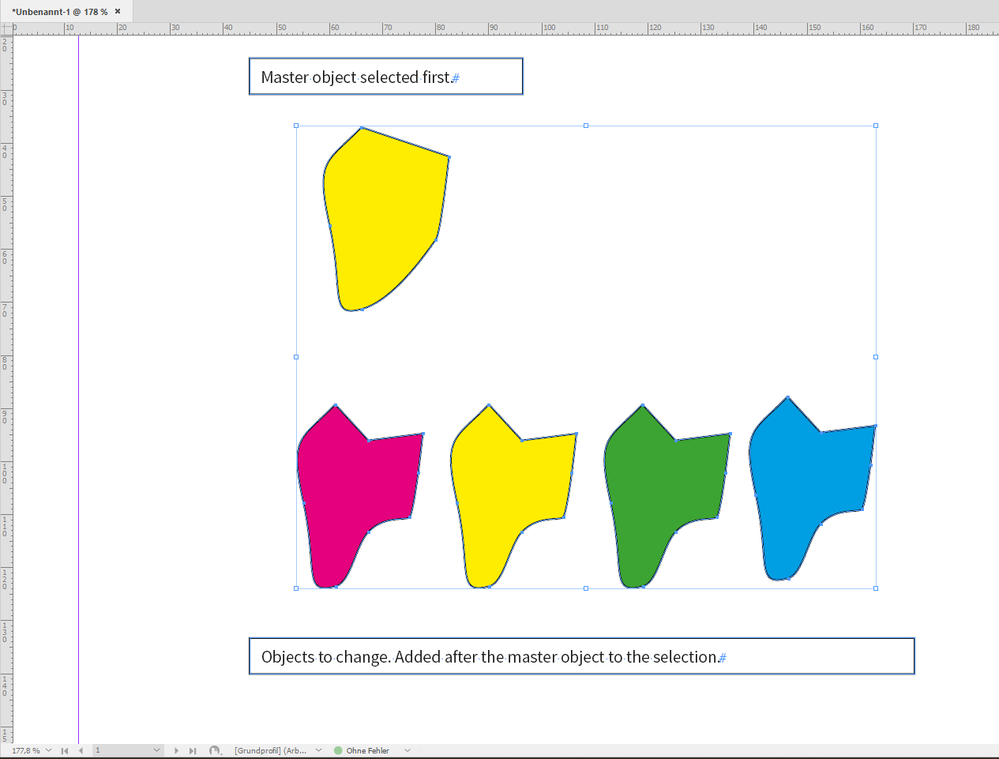The height and width of the screenshot is (759, 999).
Task: Close the Unbenannt-1 document tab
Action: pos(117,11)
